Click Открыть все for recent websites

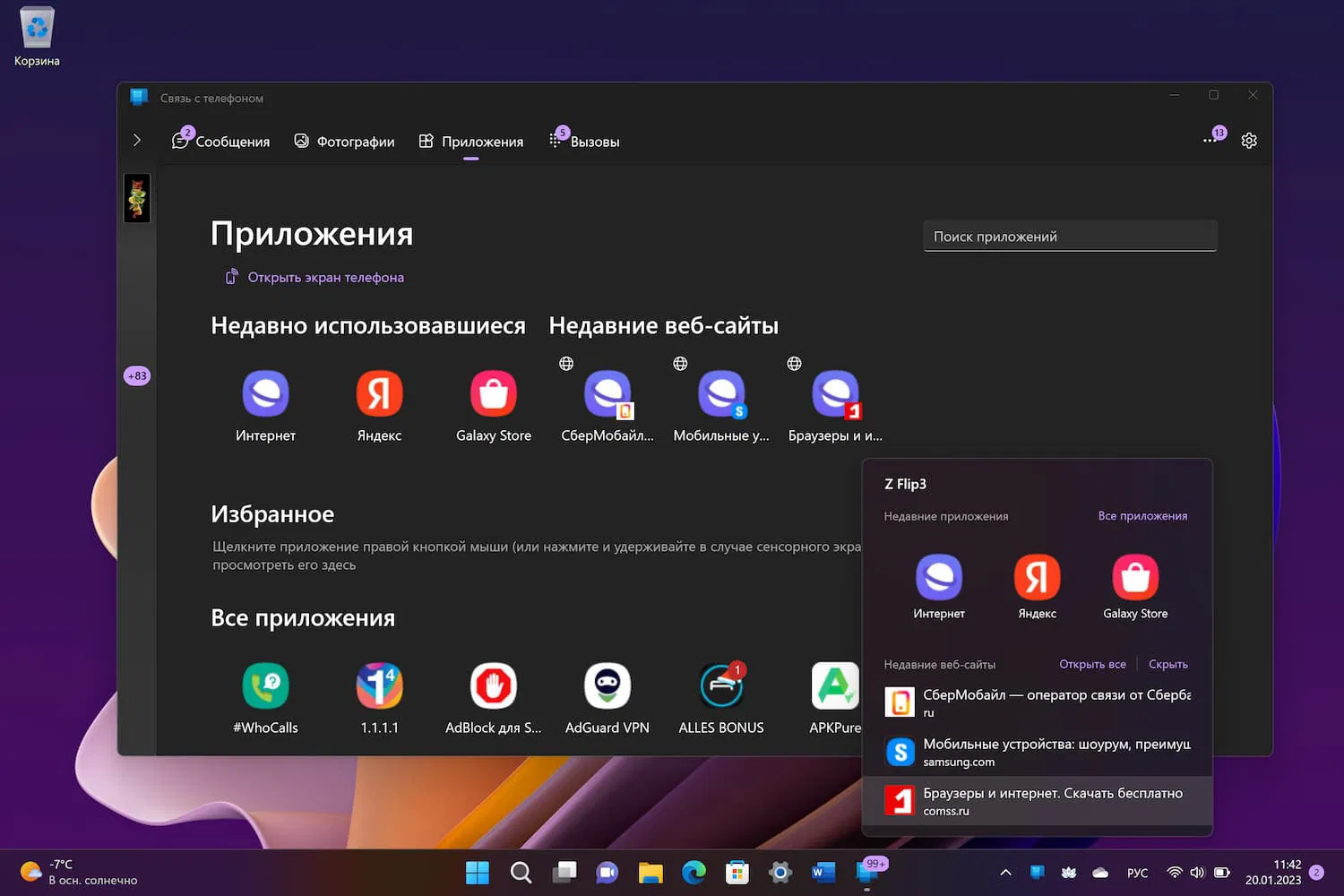pos(1092,665)
